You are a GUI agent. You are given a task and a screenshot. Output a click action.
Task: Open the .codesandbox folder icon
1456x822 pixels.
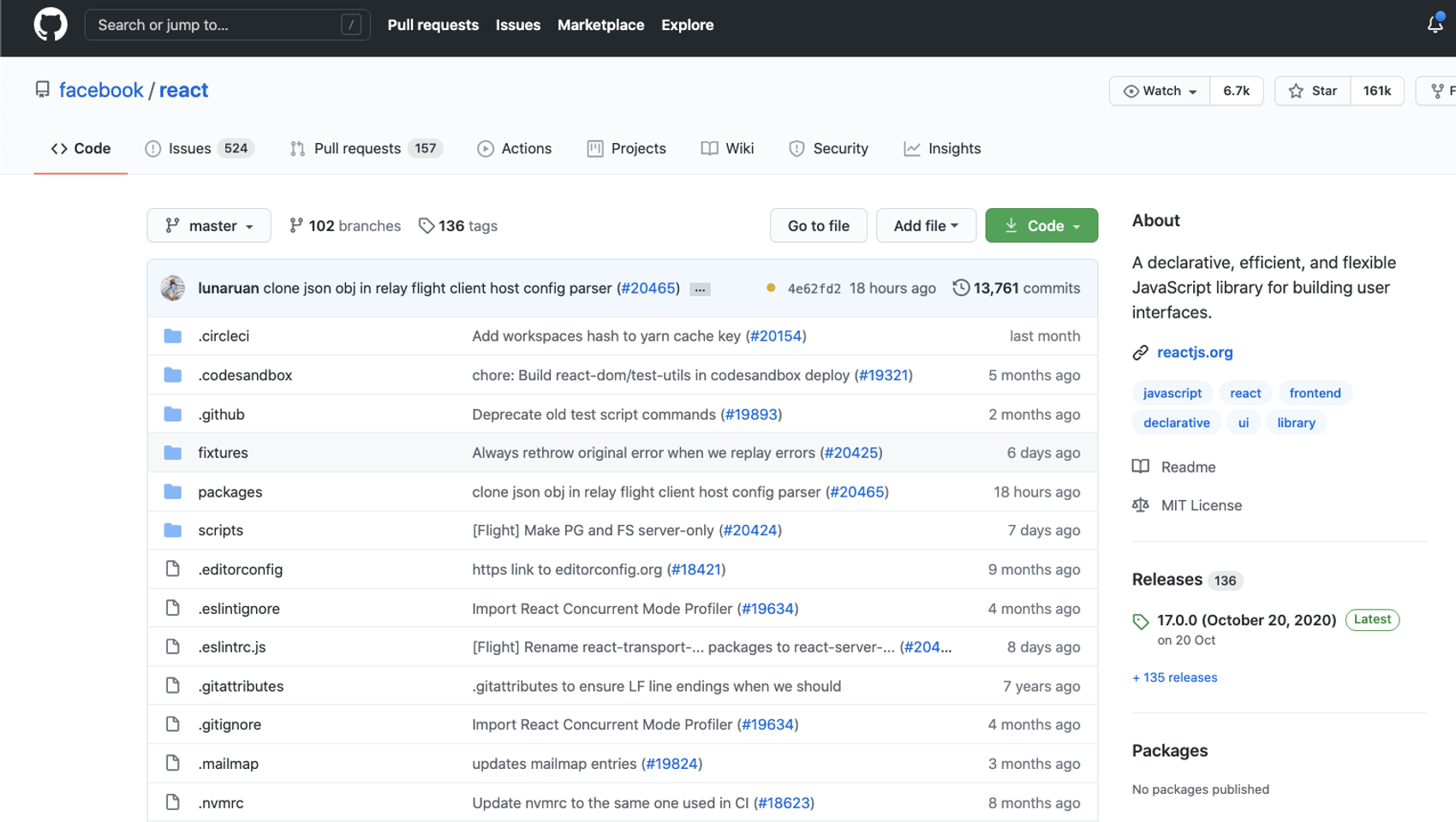point(173,375)
